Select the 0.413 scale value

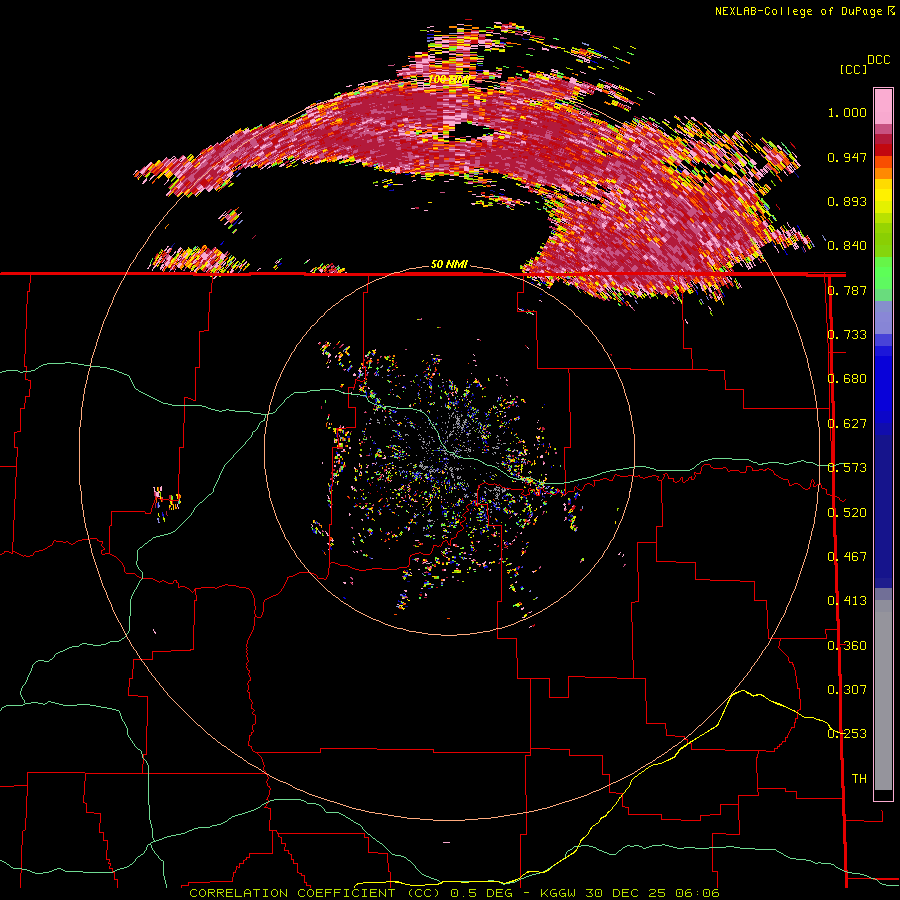(x=847, y=601)
